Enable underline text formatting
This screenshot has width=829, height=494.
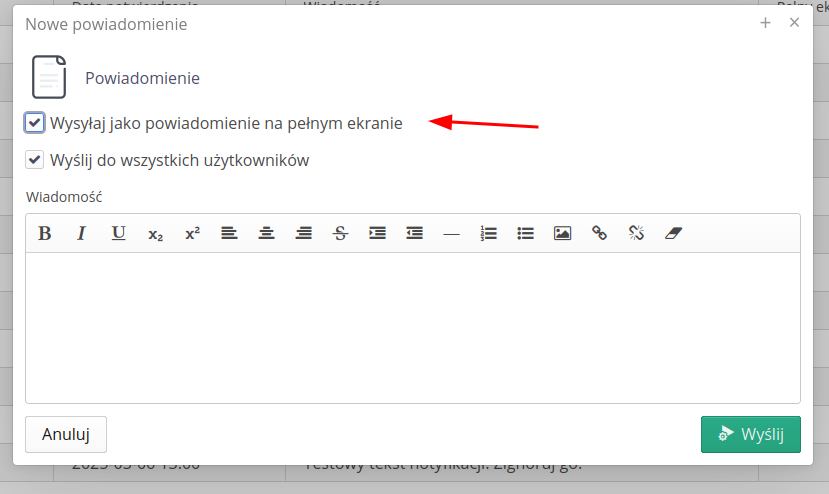[119, 233]
